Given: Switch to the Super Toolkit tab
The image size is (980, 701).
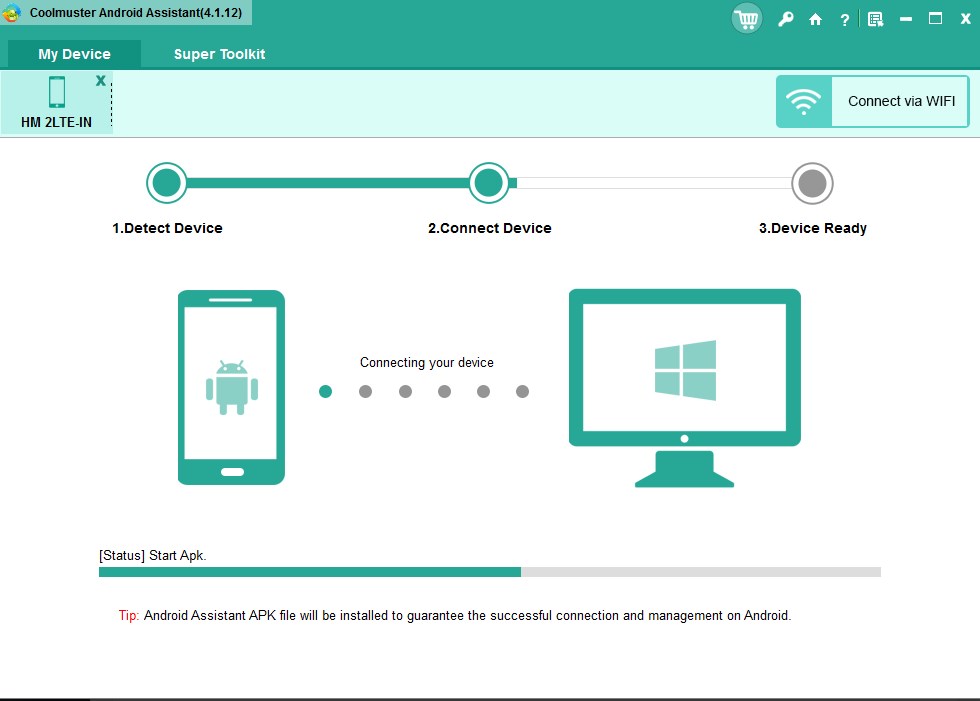Looking at the screenshot, I should (x=219, y=54).
